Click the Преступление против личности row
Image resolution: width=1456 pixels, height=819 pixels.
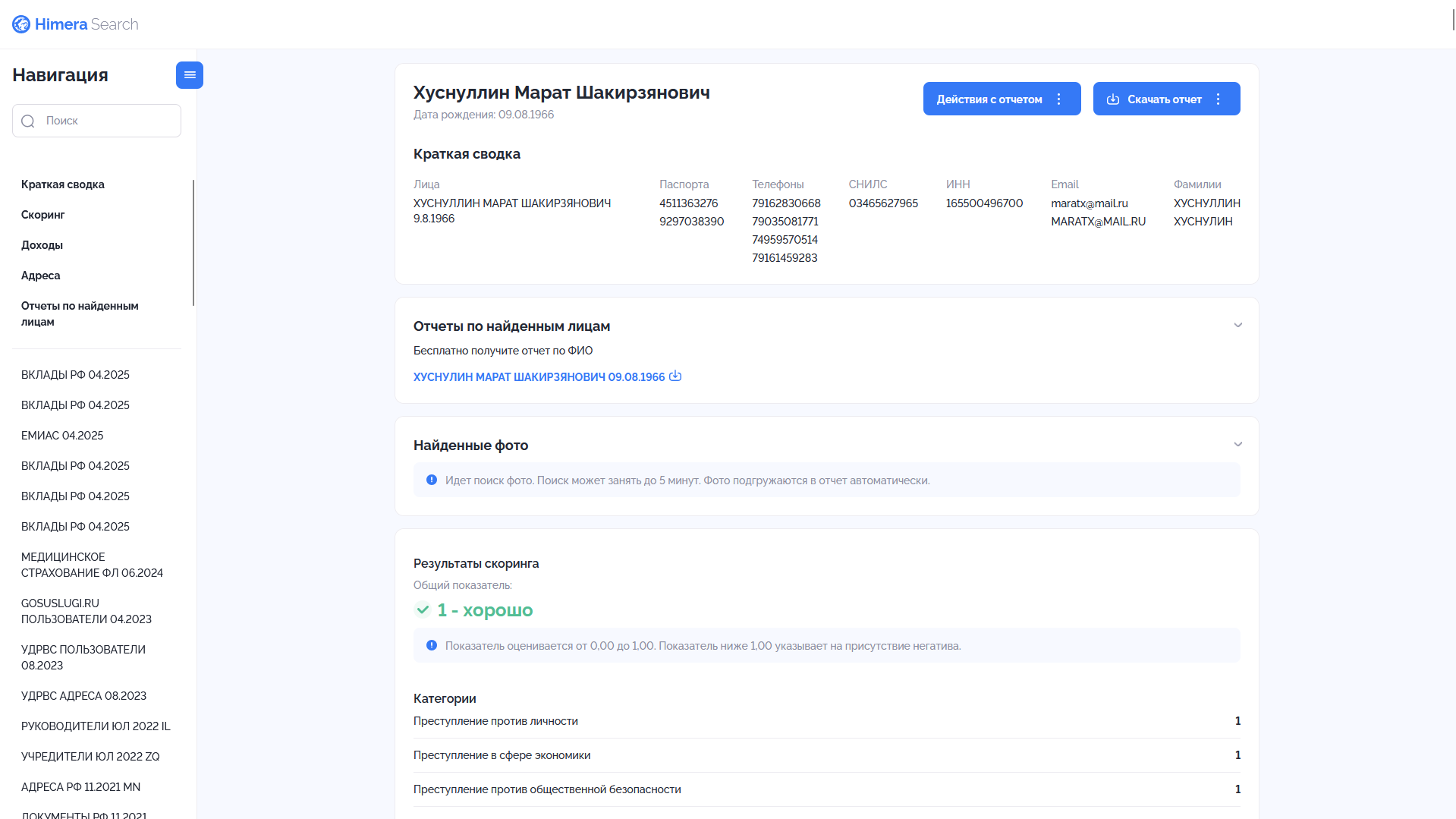click(x=827, y=721)
